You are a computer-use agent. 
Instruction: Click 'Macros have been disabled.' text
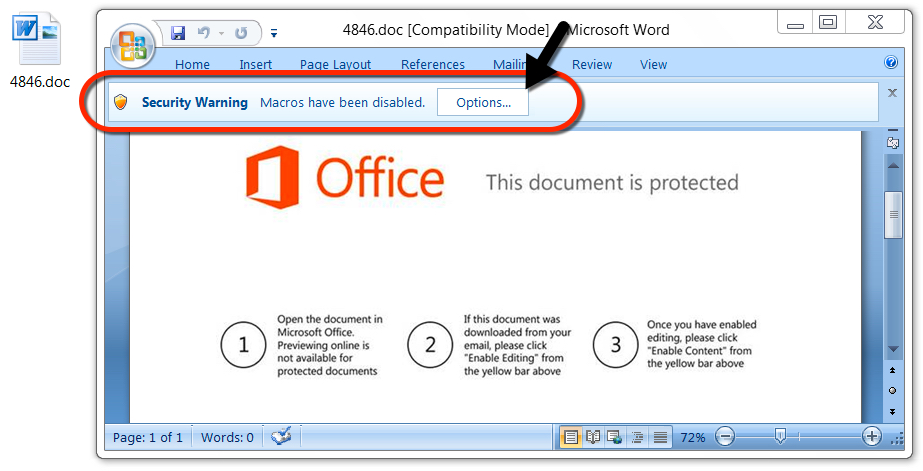click(x=343, y=102)
